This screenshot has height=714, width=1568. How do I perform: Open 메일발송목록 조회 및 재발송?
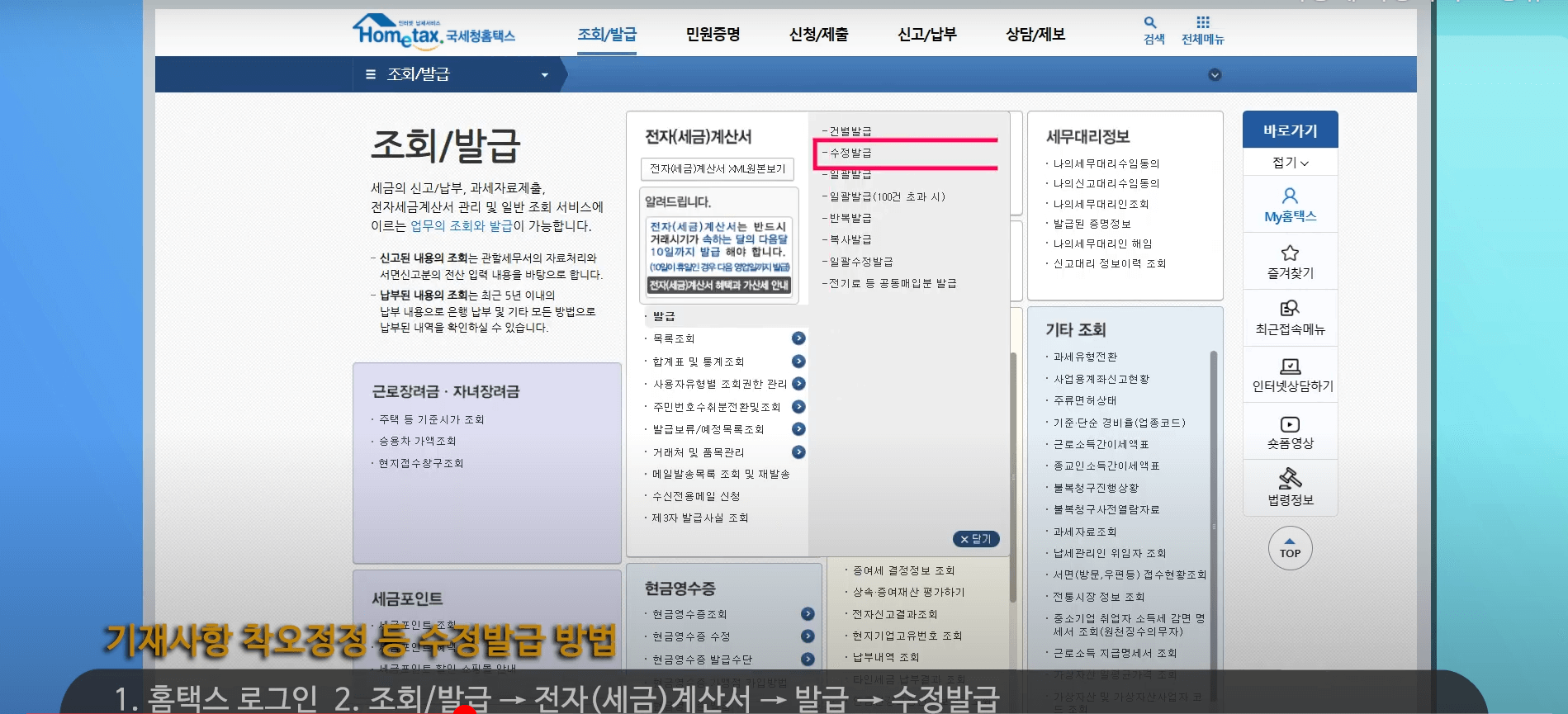721,475
